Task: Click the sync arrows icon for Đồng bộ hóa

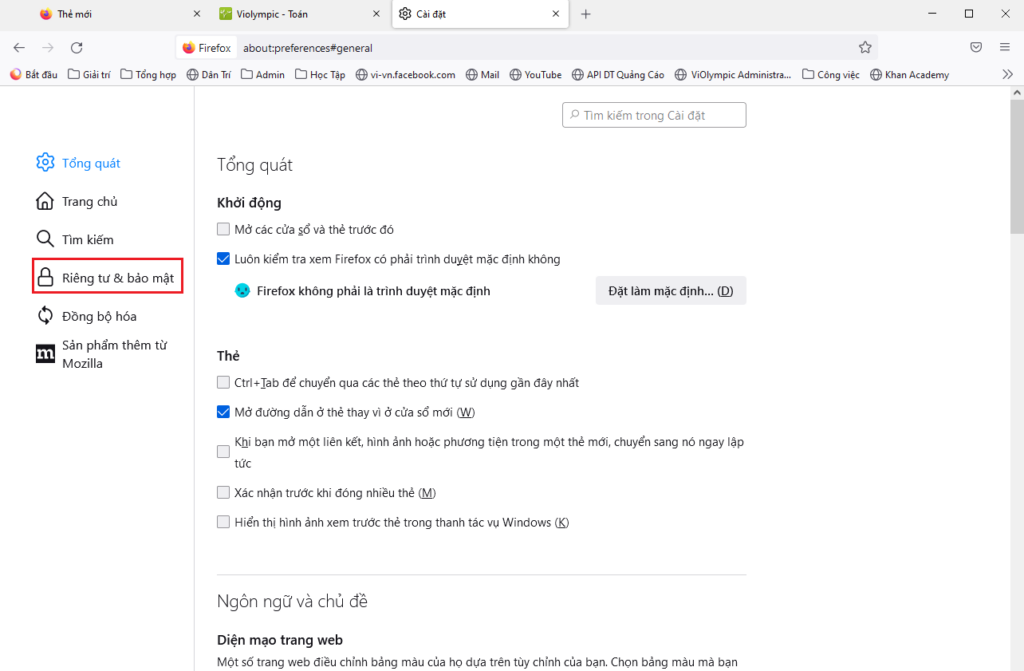Action: click(44, 316)
